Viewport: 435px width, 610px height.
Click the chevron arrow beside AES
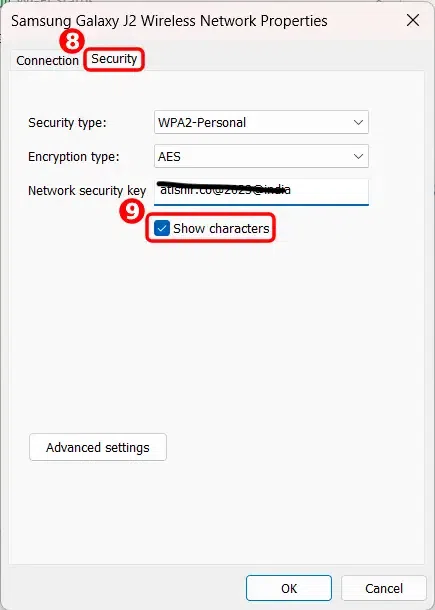[358, 156]
